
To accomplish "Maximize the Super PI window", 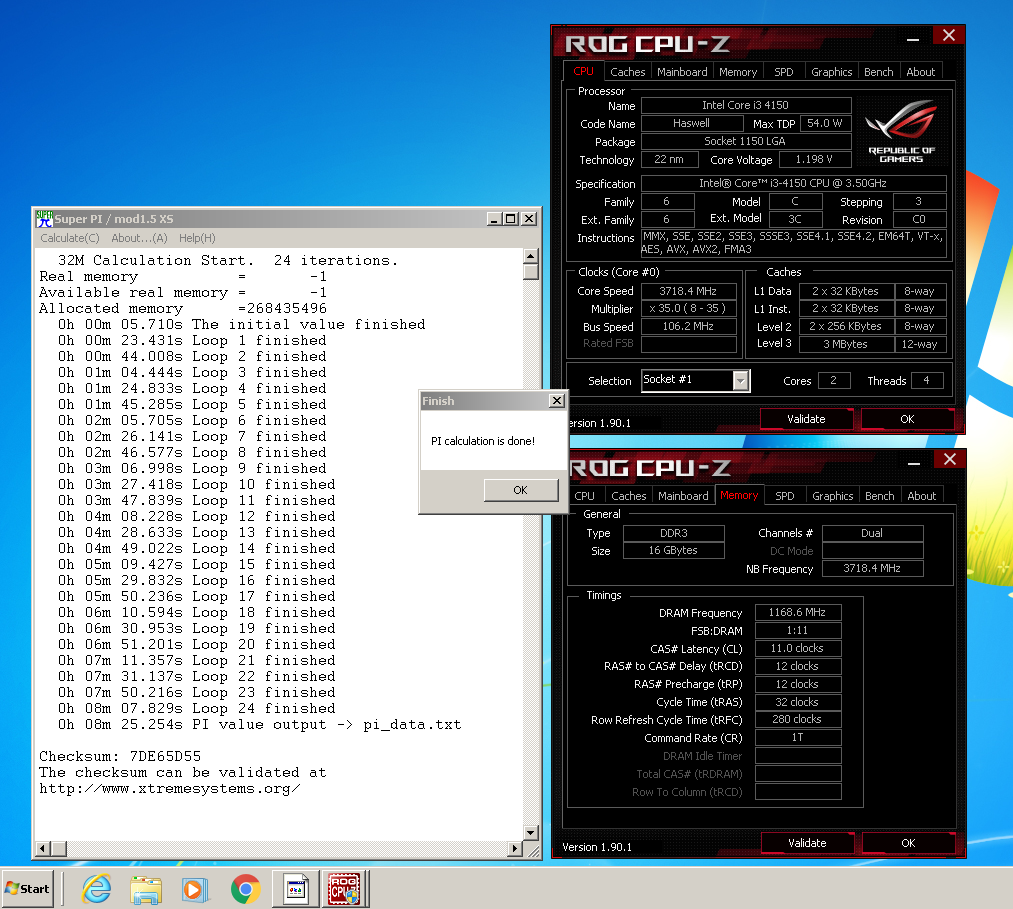I will [510, 219].
